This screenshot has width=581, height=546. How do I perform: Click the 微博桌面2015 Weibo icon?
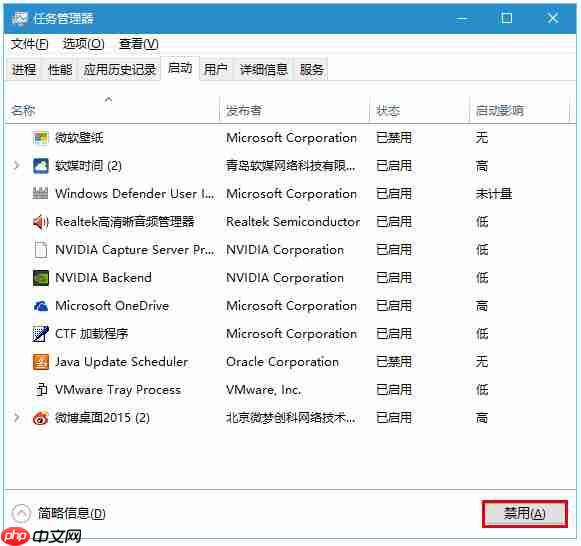point(40,418)
